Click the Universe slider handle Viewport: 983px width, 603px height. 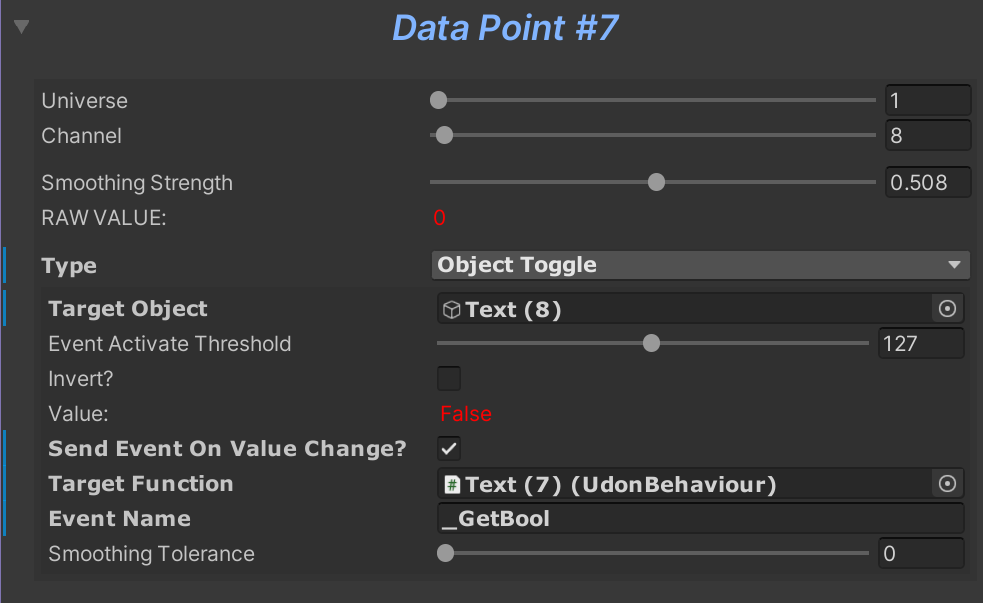click(438, 100)
